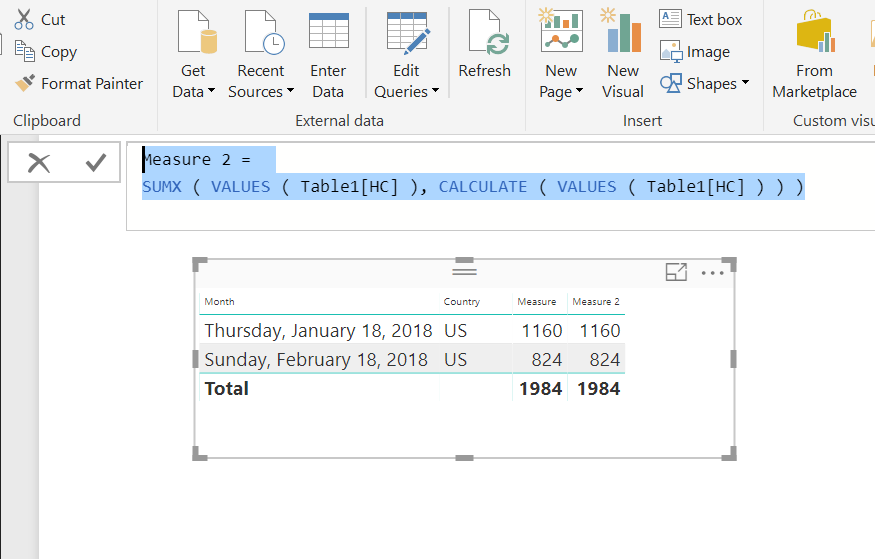The width and height of the screenshot is (875, 559).
Task: Select the Thursday, January 18, 2018 cell
Action: click(318, 330)
